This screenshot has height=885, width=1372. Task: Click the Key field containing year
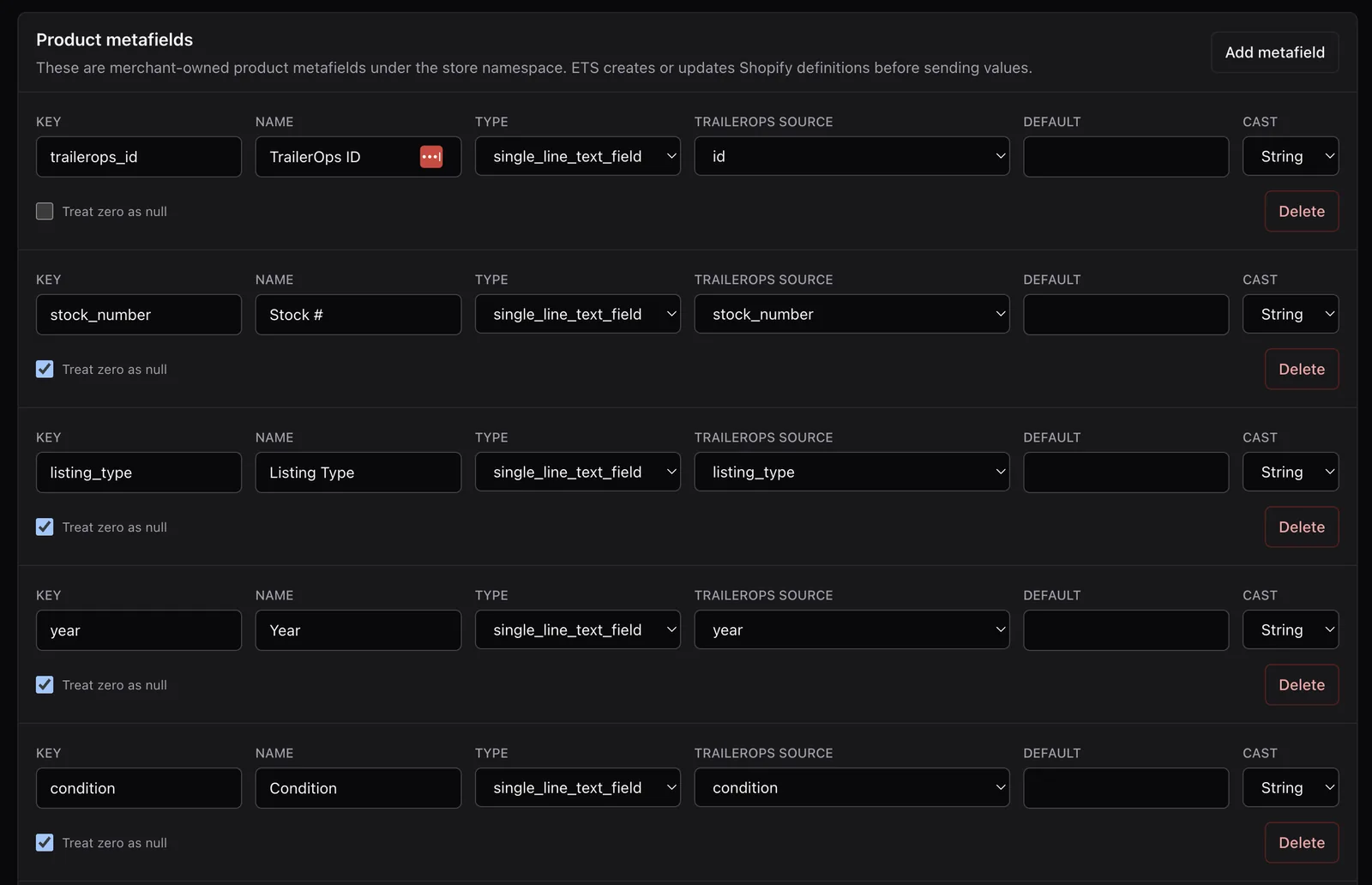point(139,630)
